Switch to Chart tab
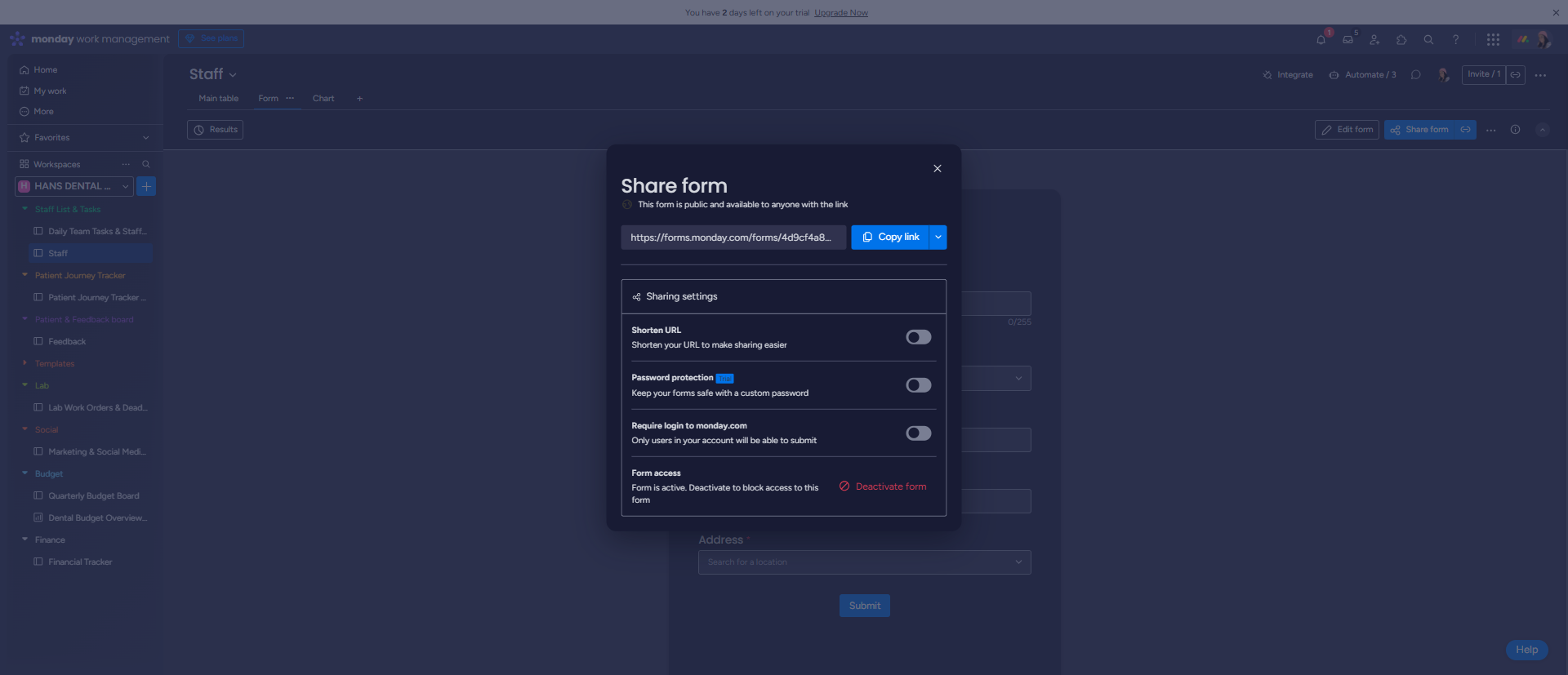1568x675 pixels. click(x=323, y=99)
